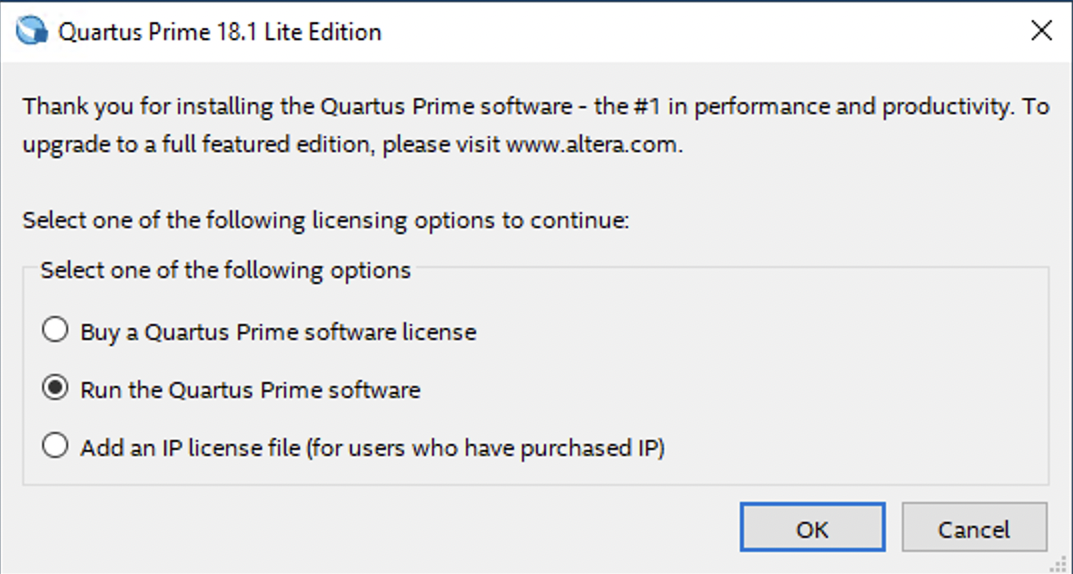Screen dimensions: 1073x574
Task: Close the licensing dialog with the X
Action: coord(1041,31)
